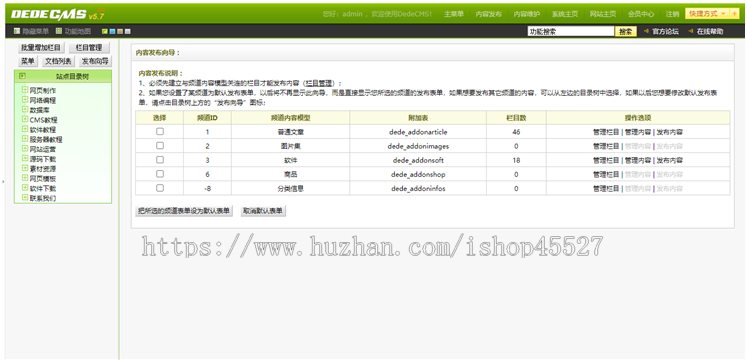Expand the 软件教程 tree node
This screenshot has height=362, width=747.
(x=25, y=129)
